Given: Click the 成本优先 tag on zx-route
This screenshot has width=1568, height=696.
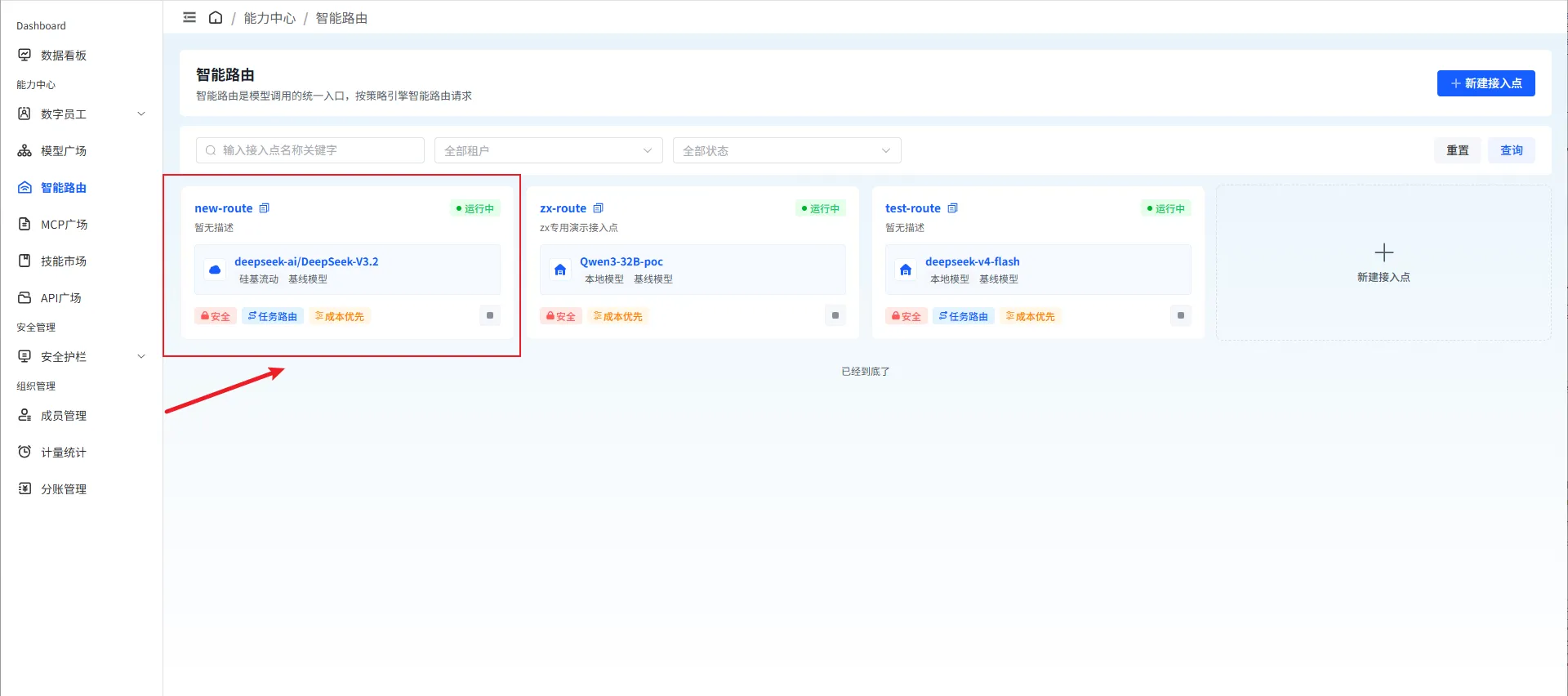Looking at the screenshot, I should tap(618, 316).
